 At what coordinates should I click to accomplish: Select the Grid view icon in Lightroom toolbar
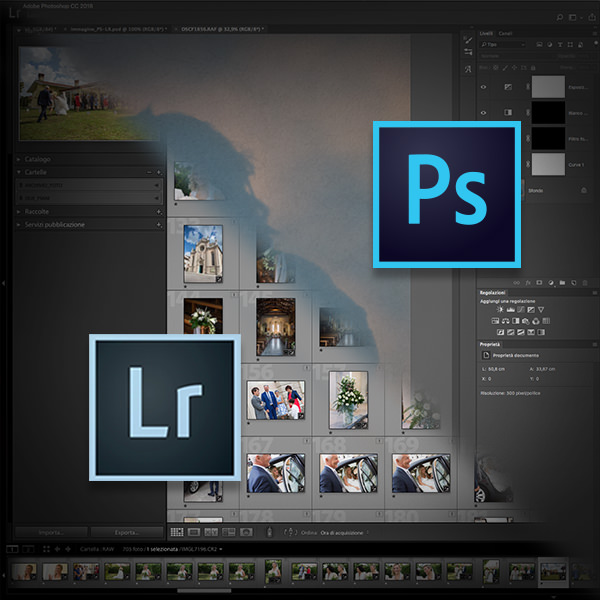coord(177,532)
